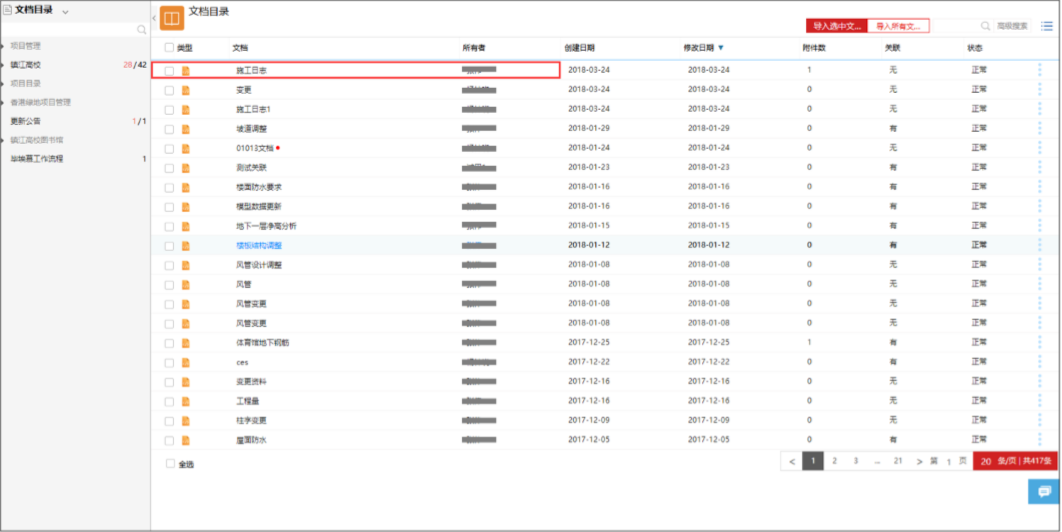Click the sort arrow on the 修改日期 column
Image resolution: width=1062 pixels, height=532 pixels.
pos(721,48)
